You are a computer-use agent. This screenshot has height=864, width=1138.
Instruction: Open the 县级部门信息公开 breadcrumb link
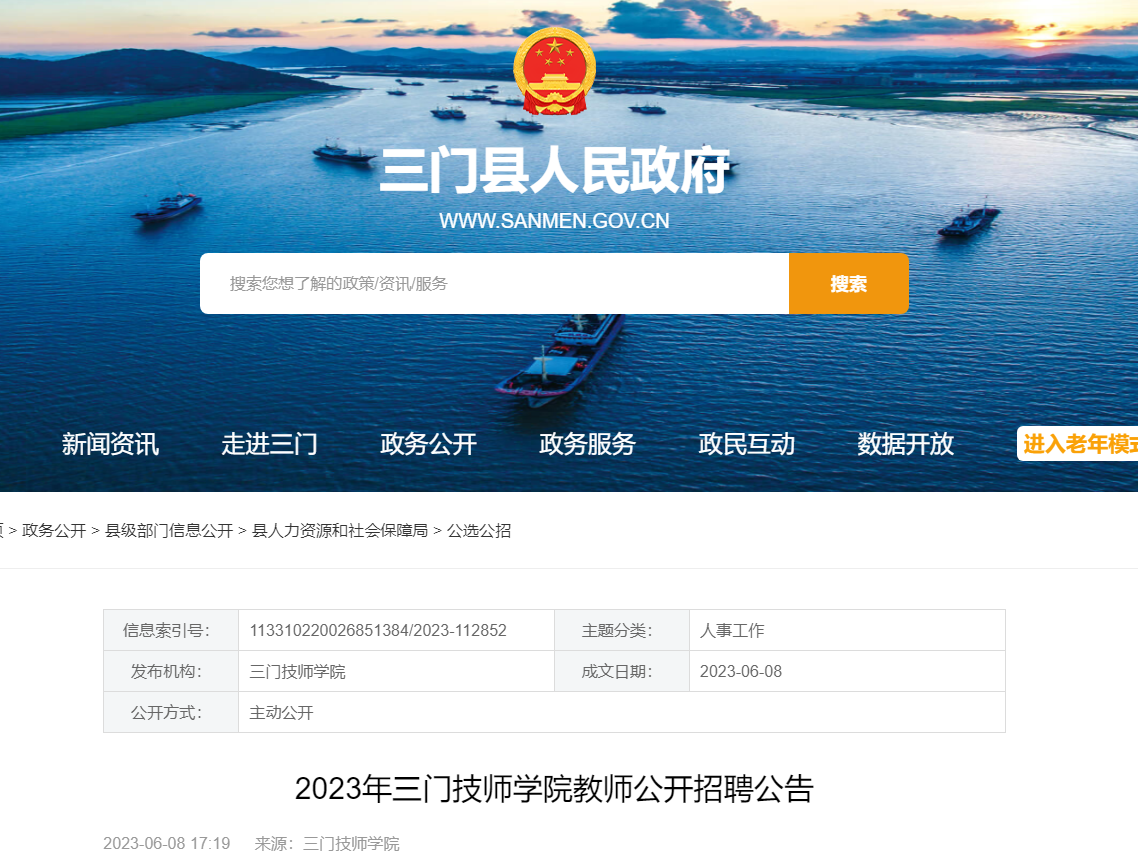(169, 531)
